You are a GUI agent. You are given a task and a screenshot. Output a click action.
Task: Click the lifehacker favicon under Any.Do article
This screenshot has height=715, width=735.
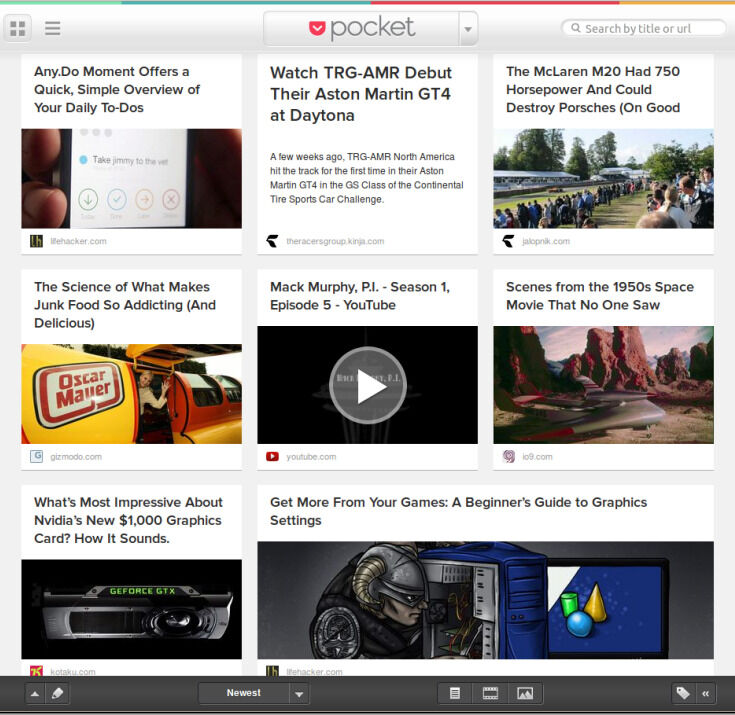(x=37, y=241)
